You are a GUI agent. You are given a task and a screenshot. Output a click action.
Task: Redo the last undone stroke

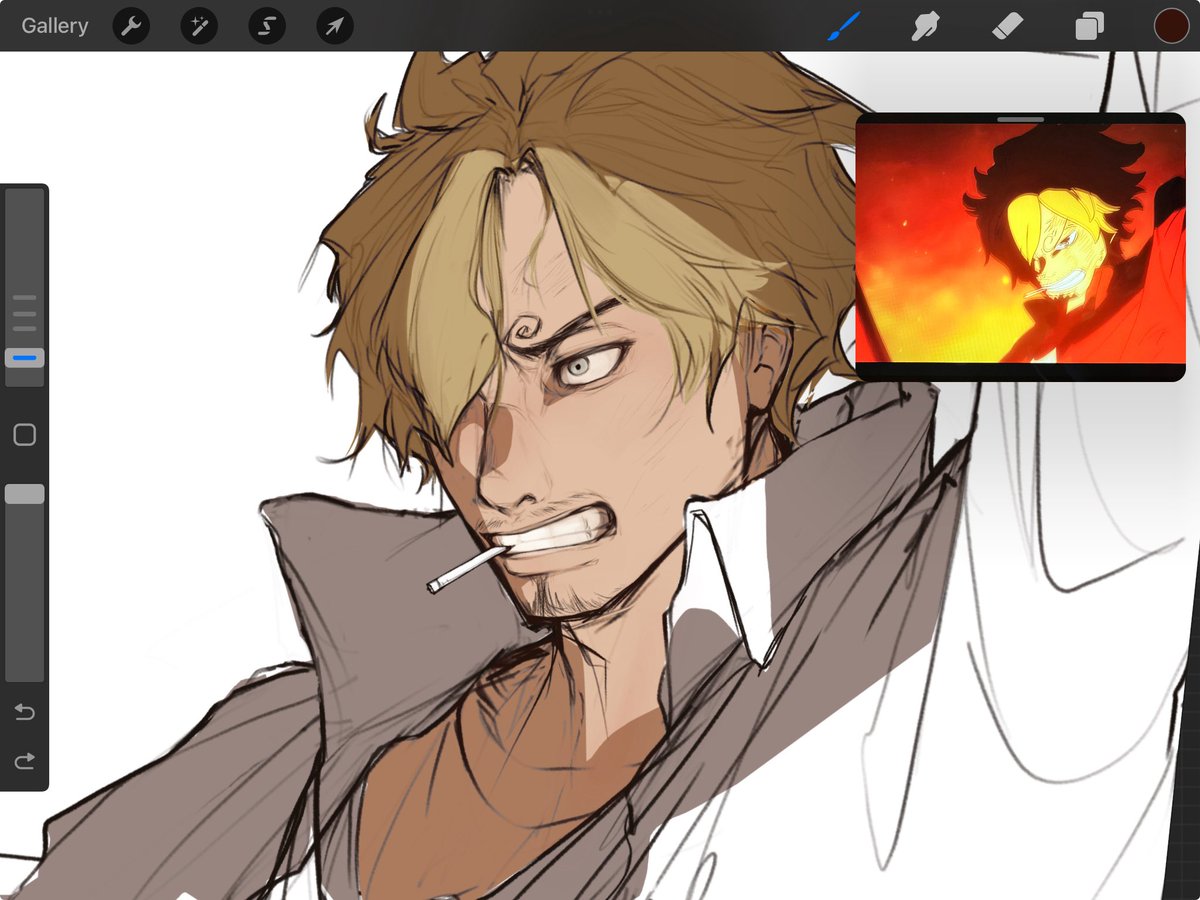(x=25, y=762)
